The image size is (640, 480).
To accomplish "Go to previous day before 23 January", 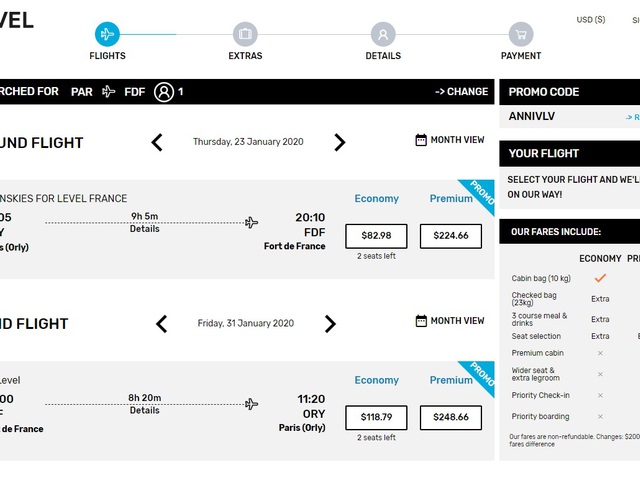I will point(157,142).
